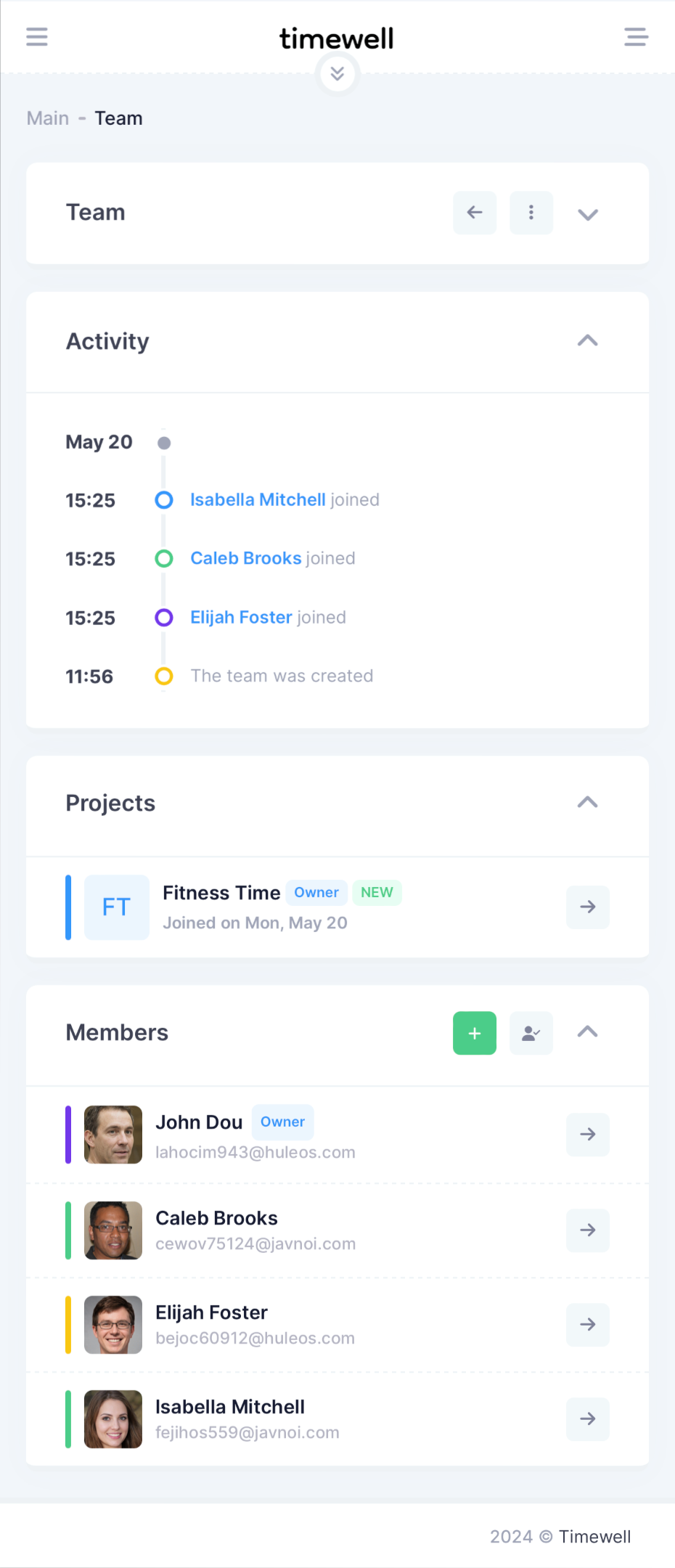This screenshot has width=675, height=1568.
Task: Open John Dou's details arrow
Action: point(588,1135)
